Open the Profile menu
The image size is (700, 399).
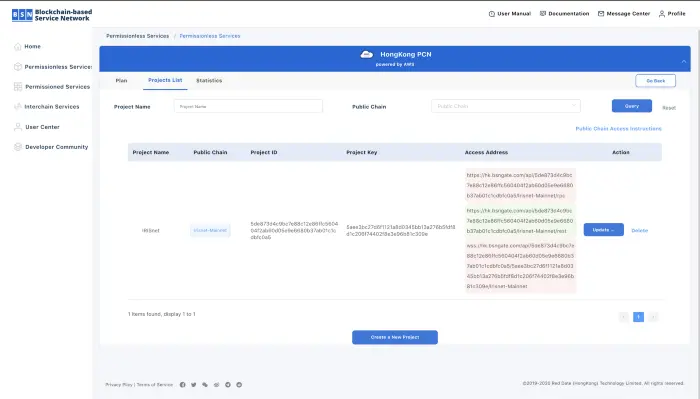672,14
